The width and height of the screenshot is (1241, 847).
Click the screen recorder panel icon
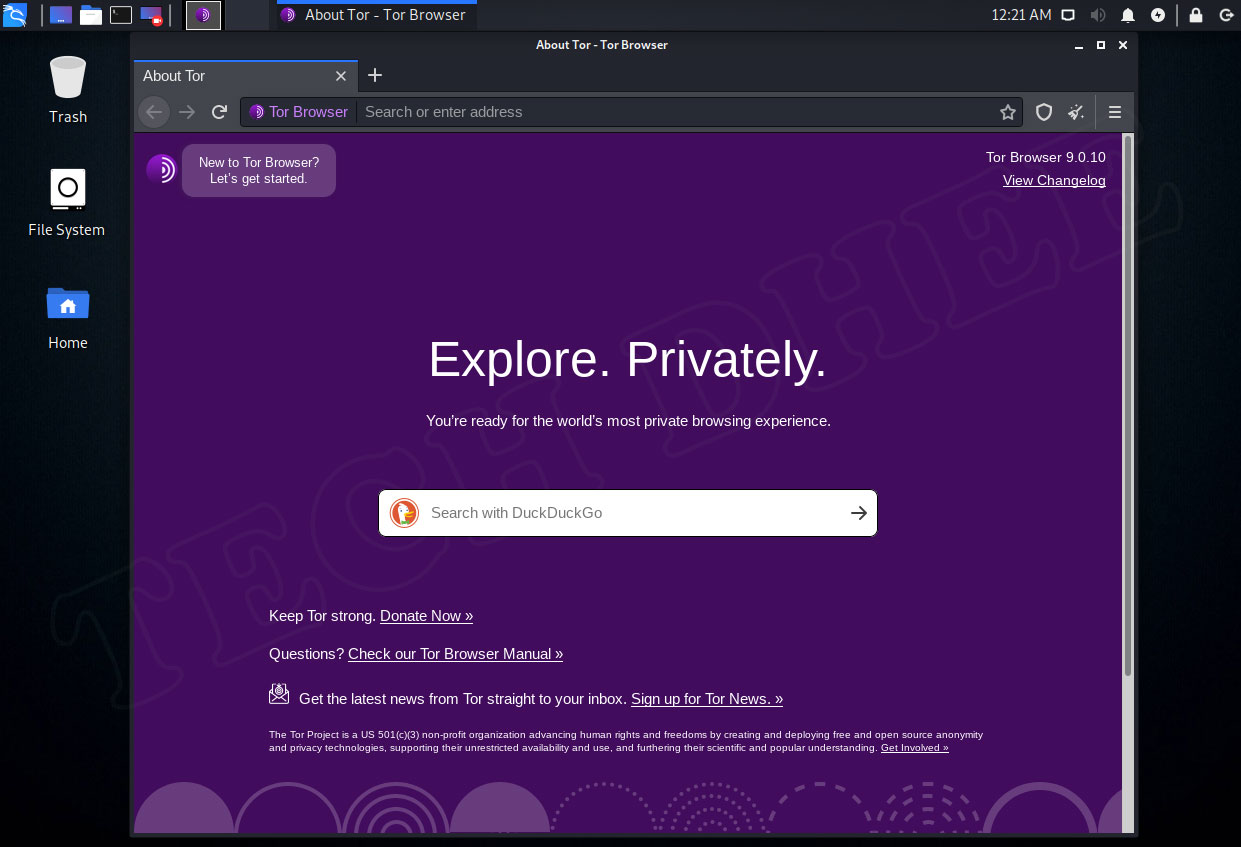(151, 15)
